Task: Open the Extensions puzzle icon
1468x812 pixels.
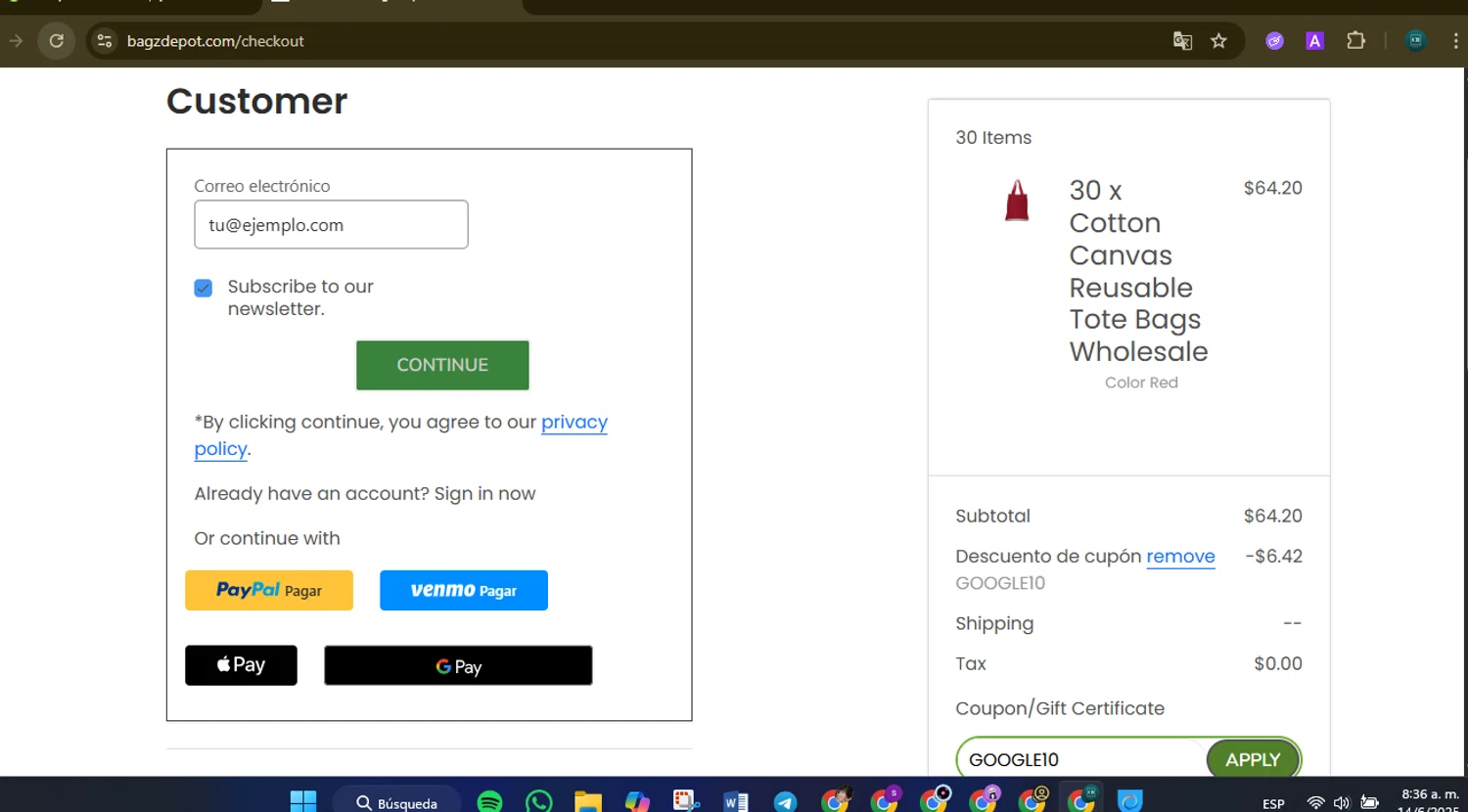Action: click(x=1355, y=41)
